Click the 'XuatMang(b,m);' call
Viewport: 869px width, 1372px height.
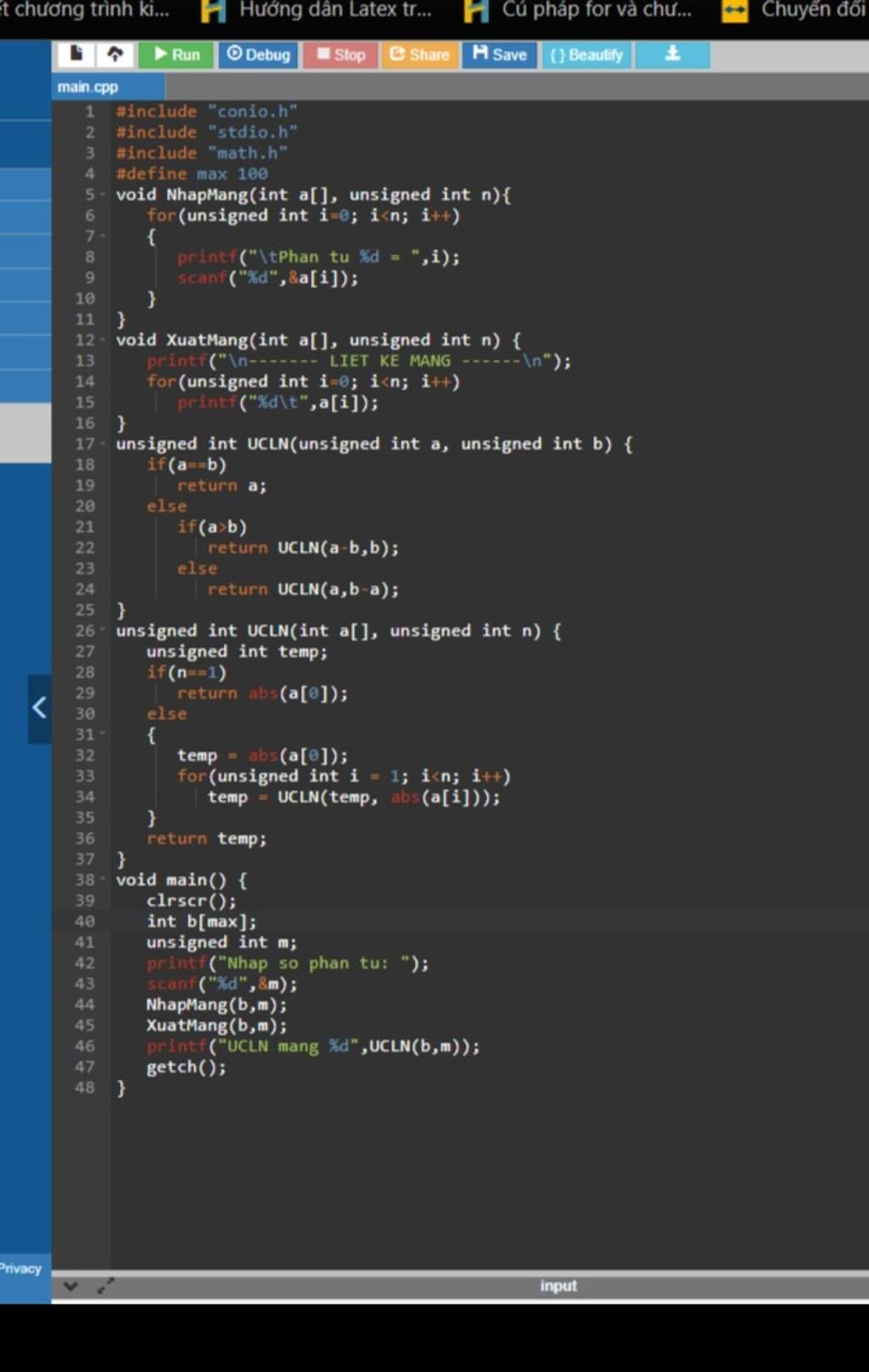pos(216,1026)
